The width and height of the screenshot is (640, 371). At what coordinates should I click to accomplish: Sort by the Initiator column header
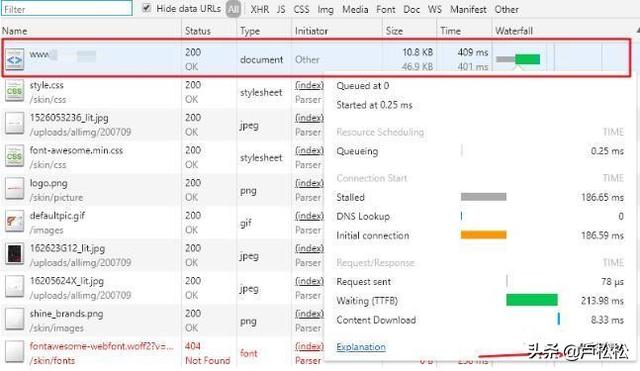337,31
